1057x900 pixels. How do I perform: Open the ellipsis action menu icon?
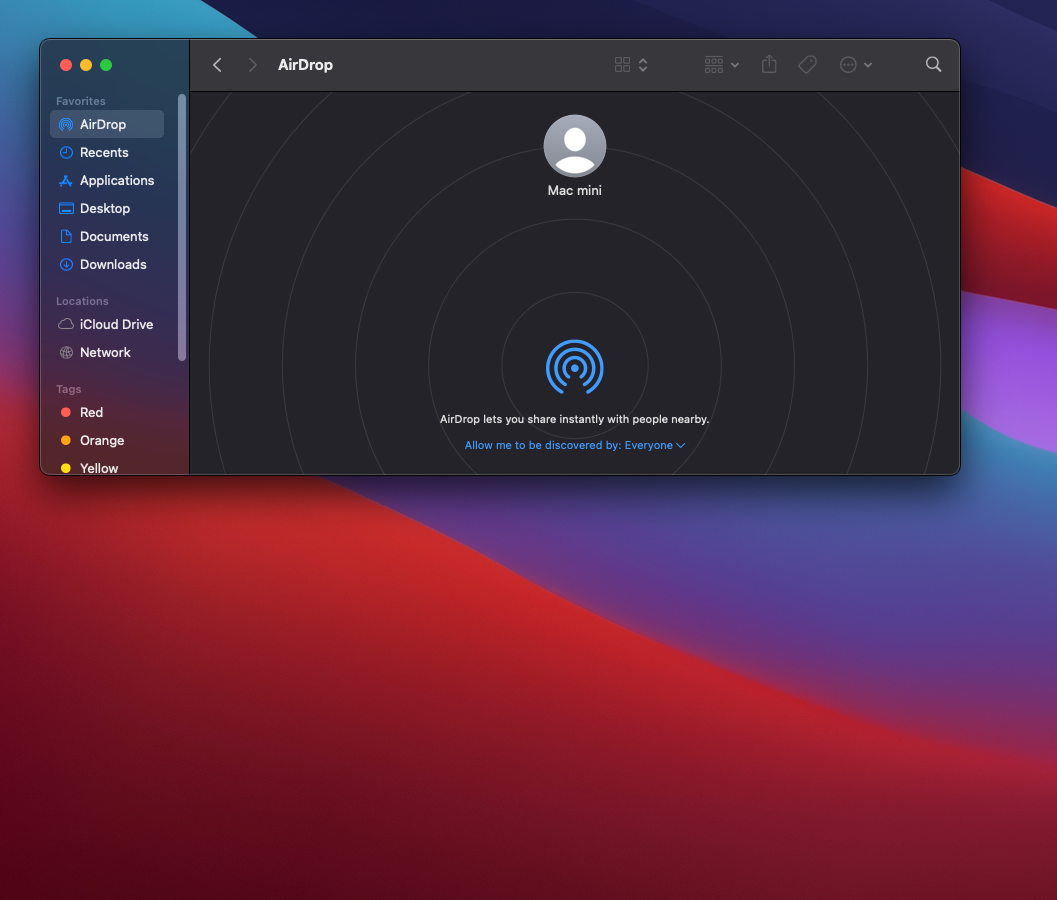pyautogui.click(x=848, y=65)
